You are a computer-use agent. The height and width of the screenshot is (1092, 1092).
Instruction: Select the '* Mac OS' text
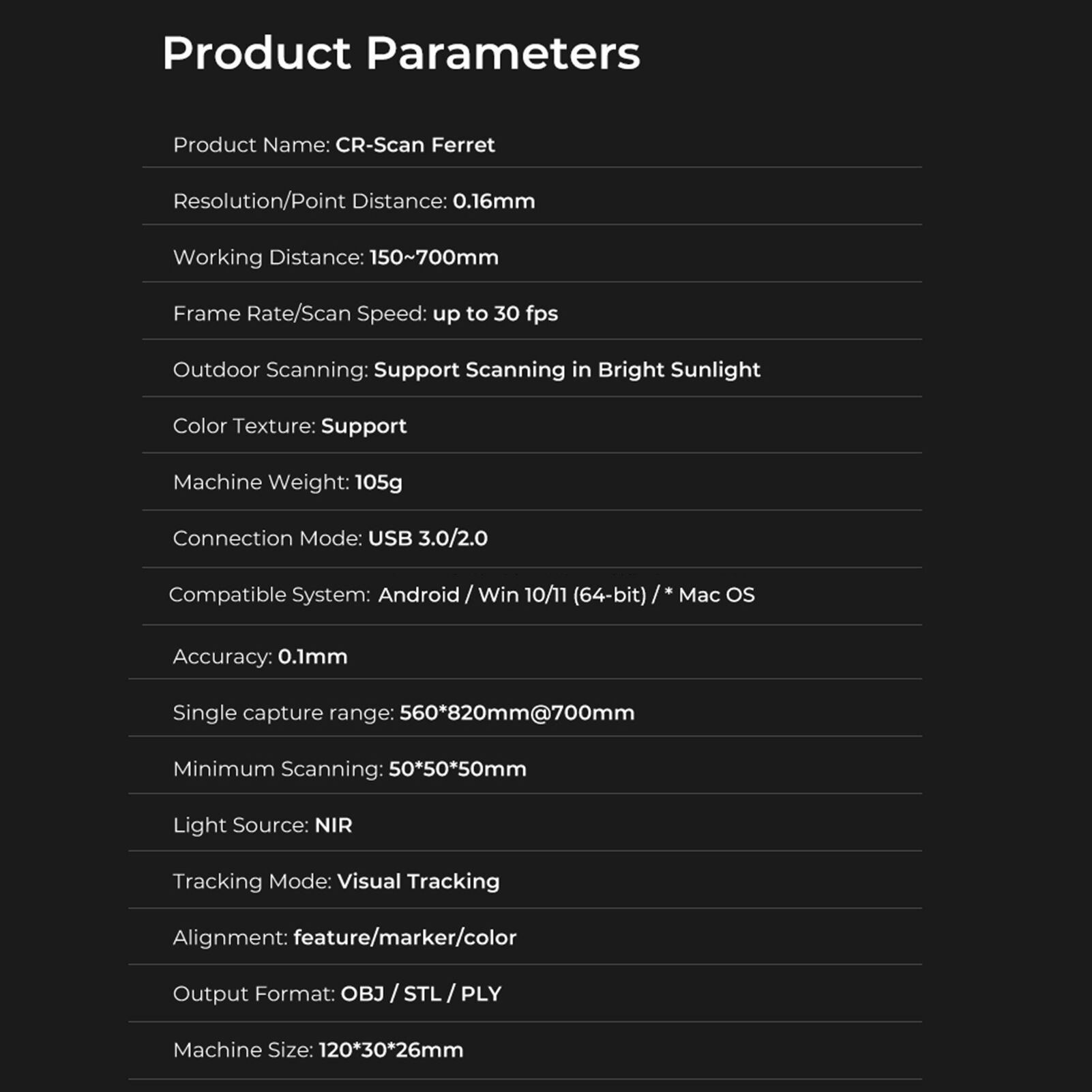[710, 595]
